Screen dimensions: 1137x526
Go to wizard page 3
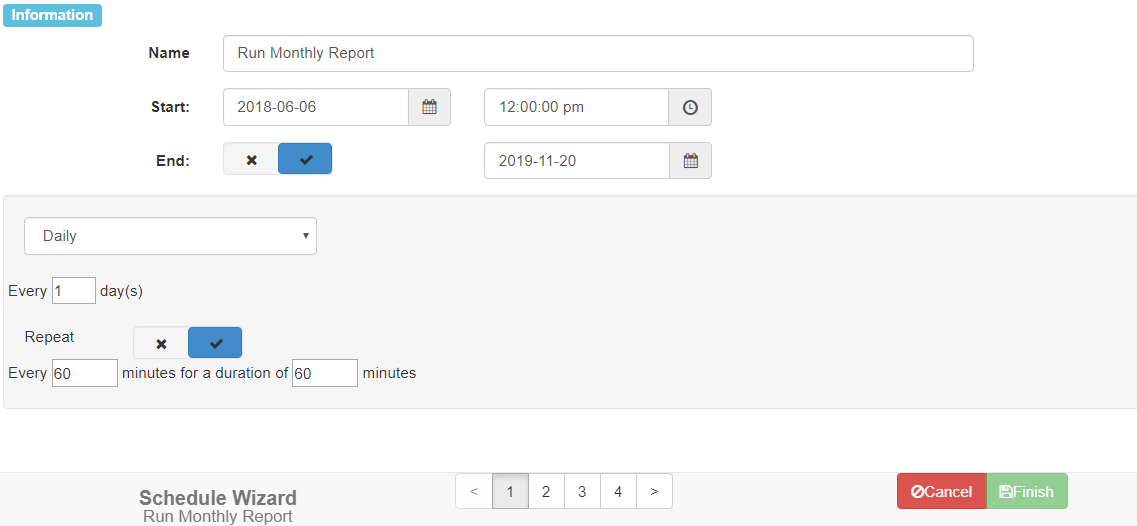coord(582,491)
